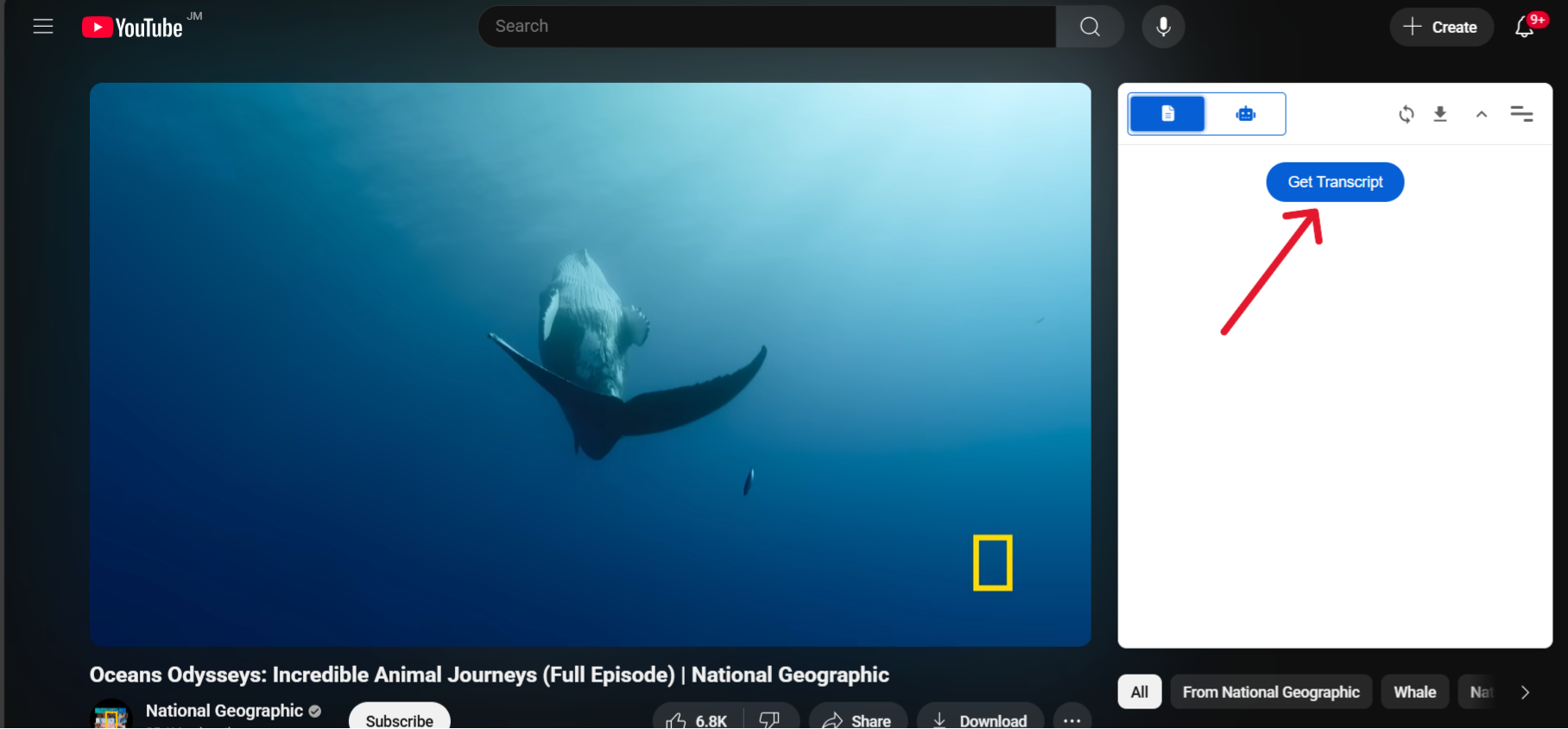Open the transcript panel options menu icon
This screenshot has width=1568, height=729.
click(x=1521, y=114)
